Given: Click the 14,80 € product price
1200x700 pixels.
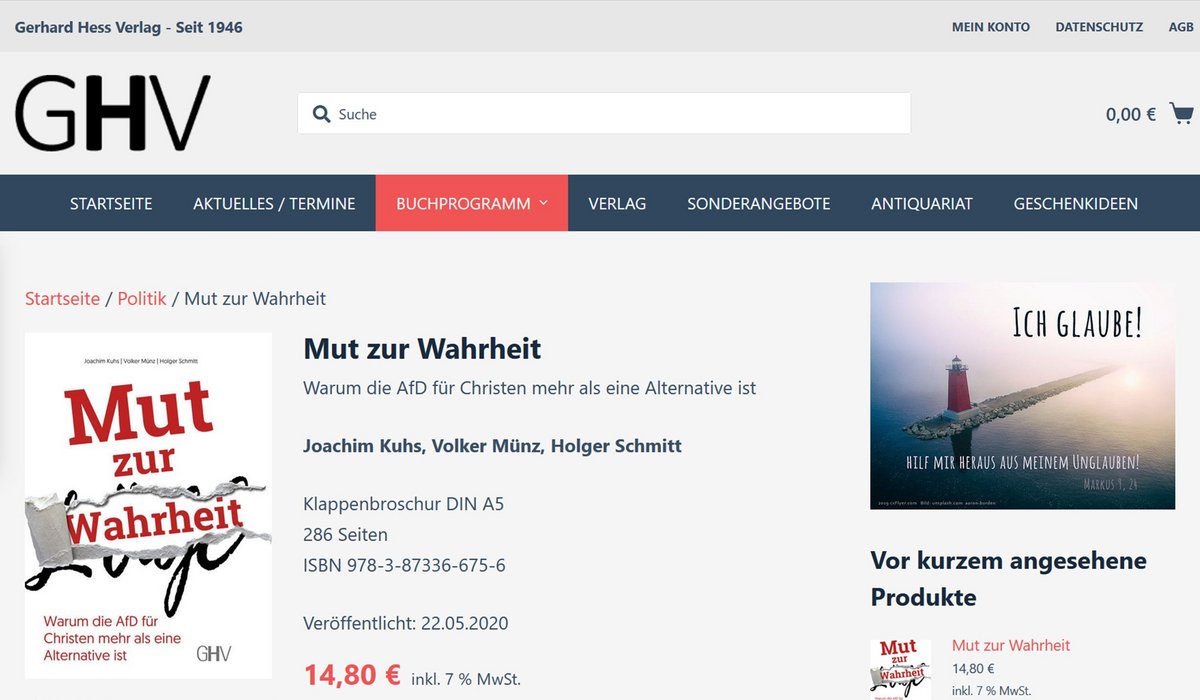Looking at the screenshot, I should click(353, 674).
